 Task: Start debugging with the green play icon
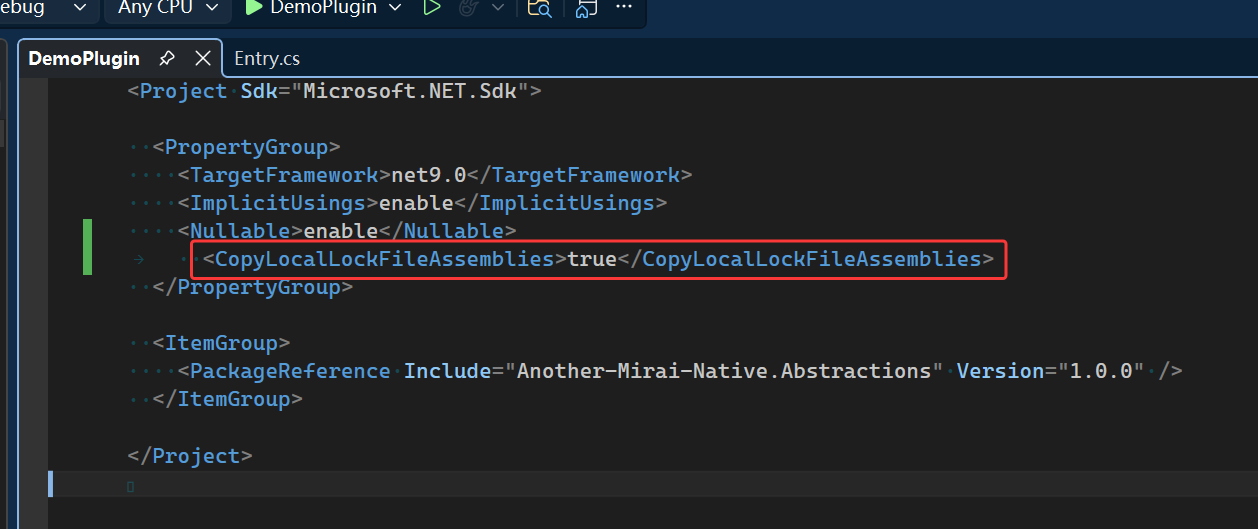pos(254,8)
